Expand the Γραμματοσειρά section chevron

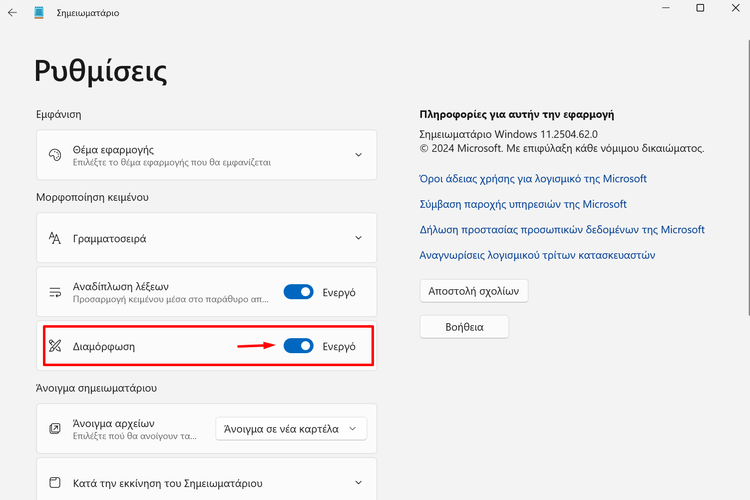point(358,238)
